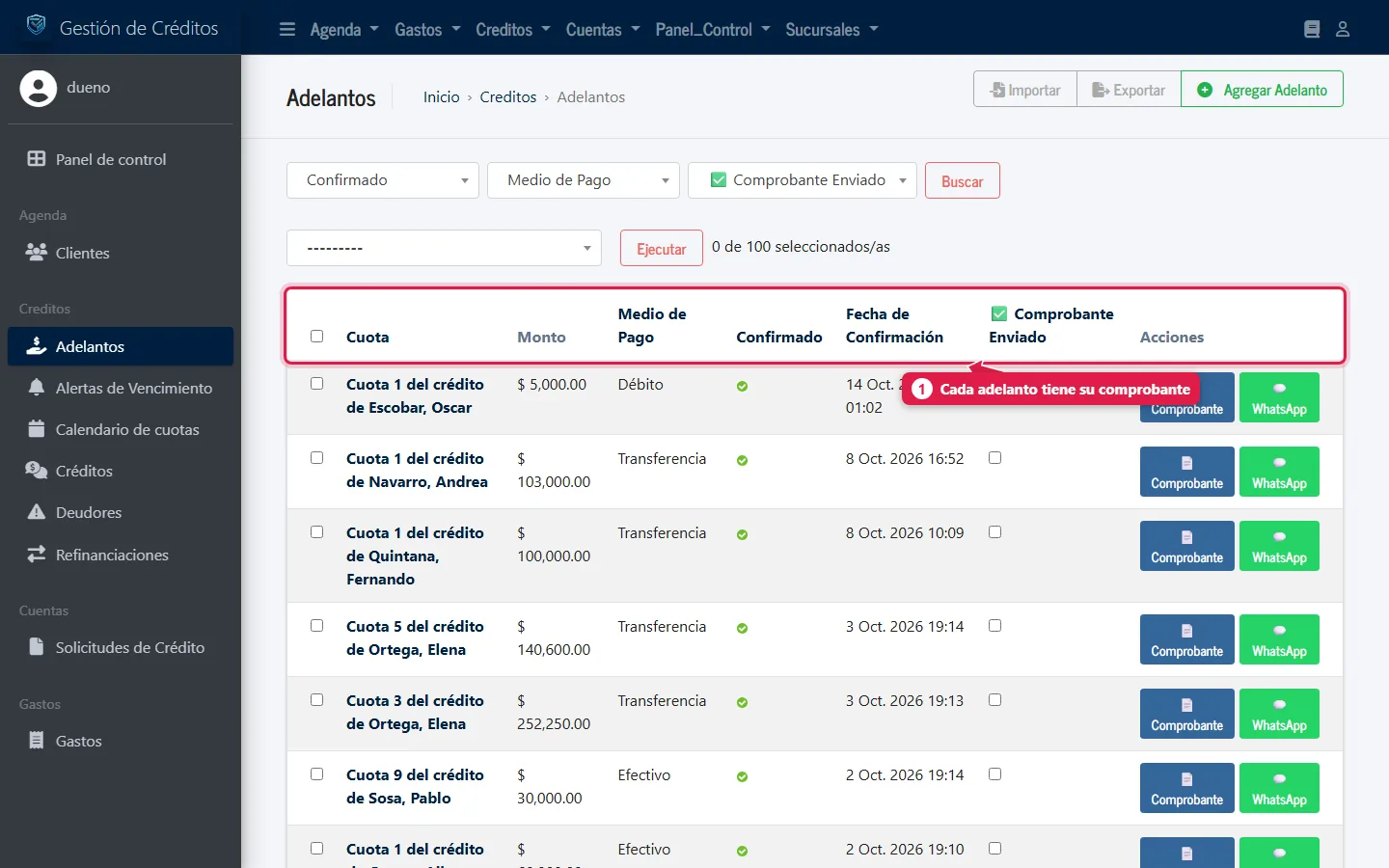This screenshot has height=868, width=1389.
Task: Click the Exportar button
Action: point(1129,90)
